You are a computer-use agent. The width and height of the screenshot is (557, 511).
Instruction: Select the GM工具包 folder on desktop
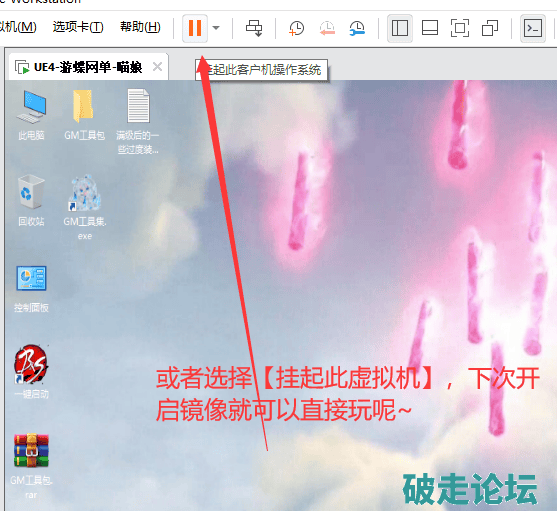[84, 115]
